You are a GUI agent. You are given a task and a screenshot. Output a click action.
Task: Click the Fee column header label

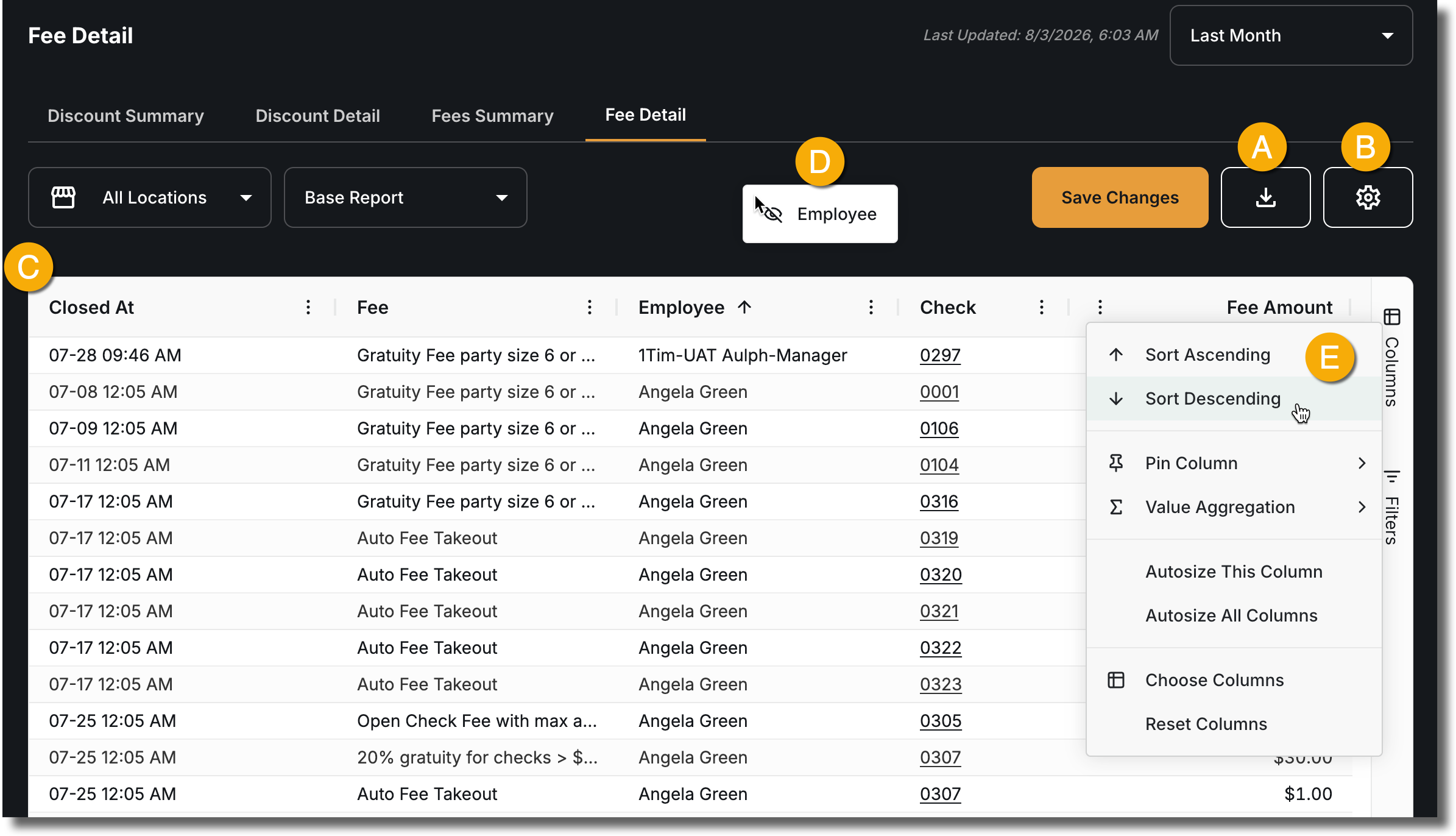[x=373, y=307]
